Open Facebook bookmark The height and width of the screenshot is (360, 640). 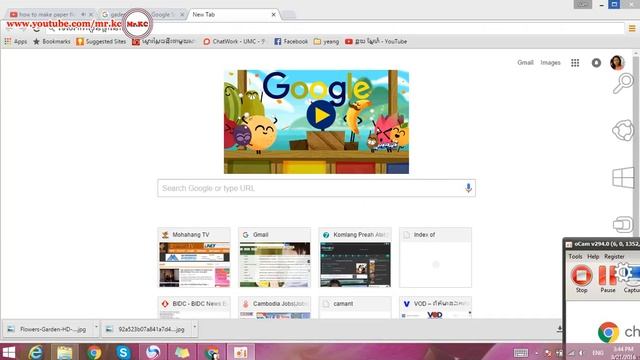(291, 41)
